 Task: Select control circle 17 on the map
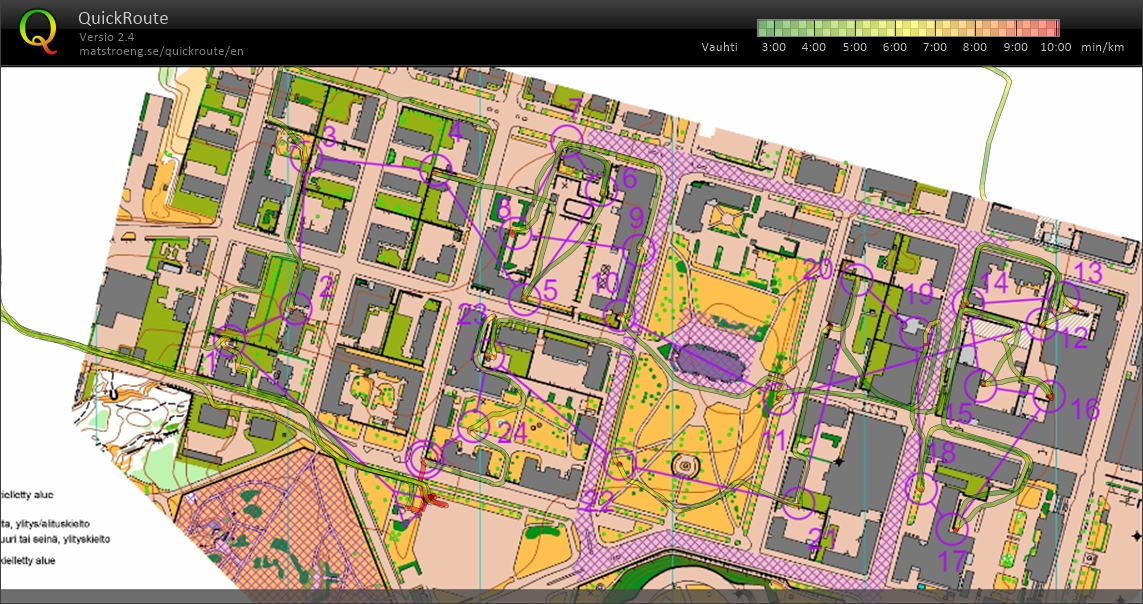956,525
